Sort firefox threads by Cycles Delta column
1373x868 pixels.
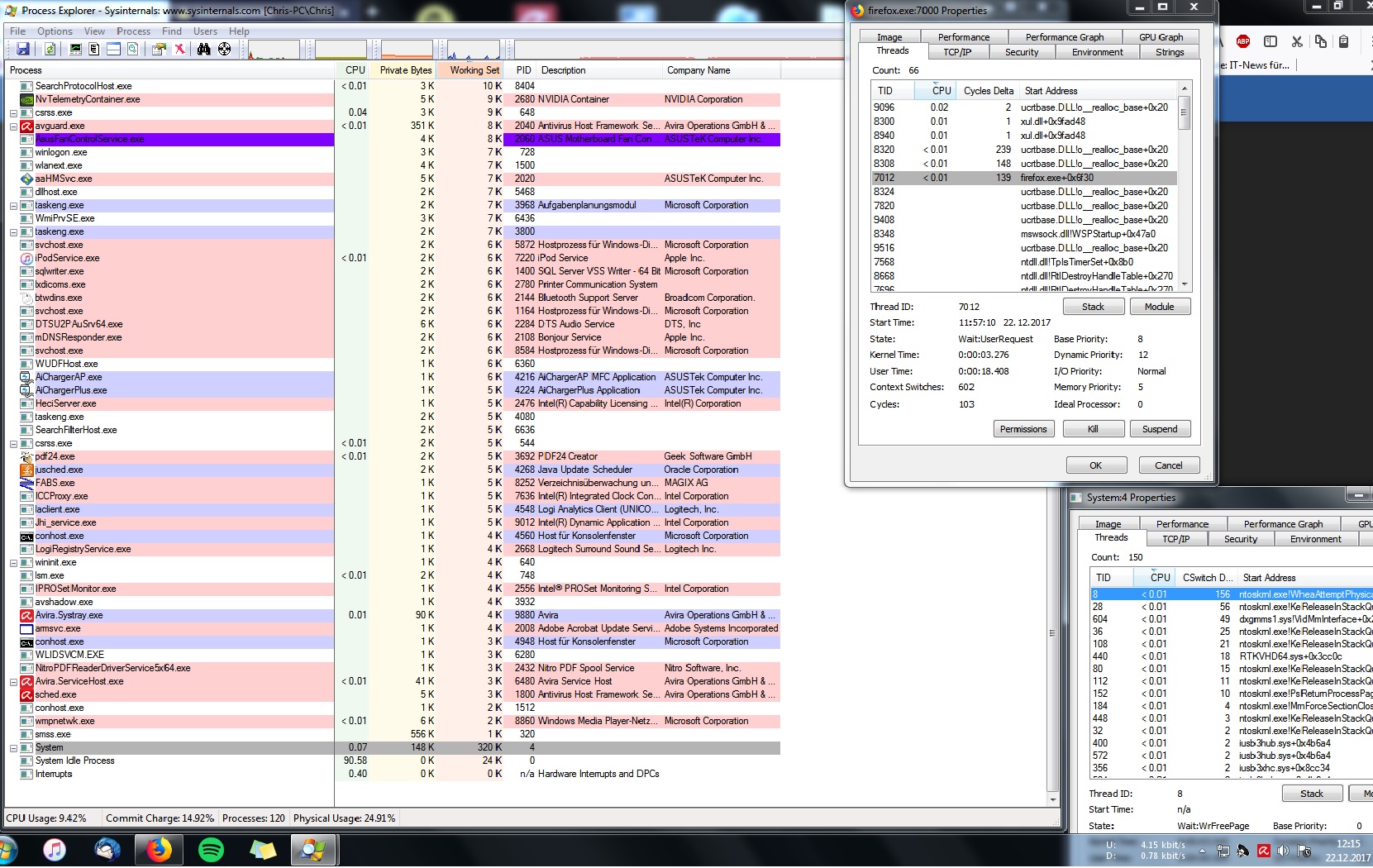(x=988, y=91)
